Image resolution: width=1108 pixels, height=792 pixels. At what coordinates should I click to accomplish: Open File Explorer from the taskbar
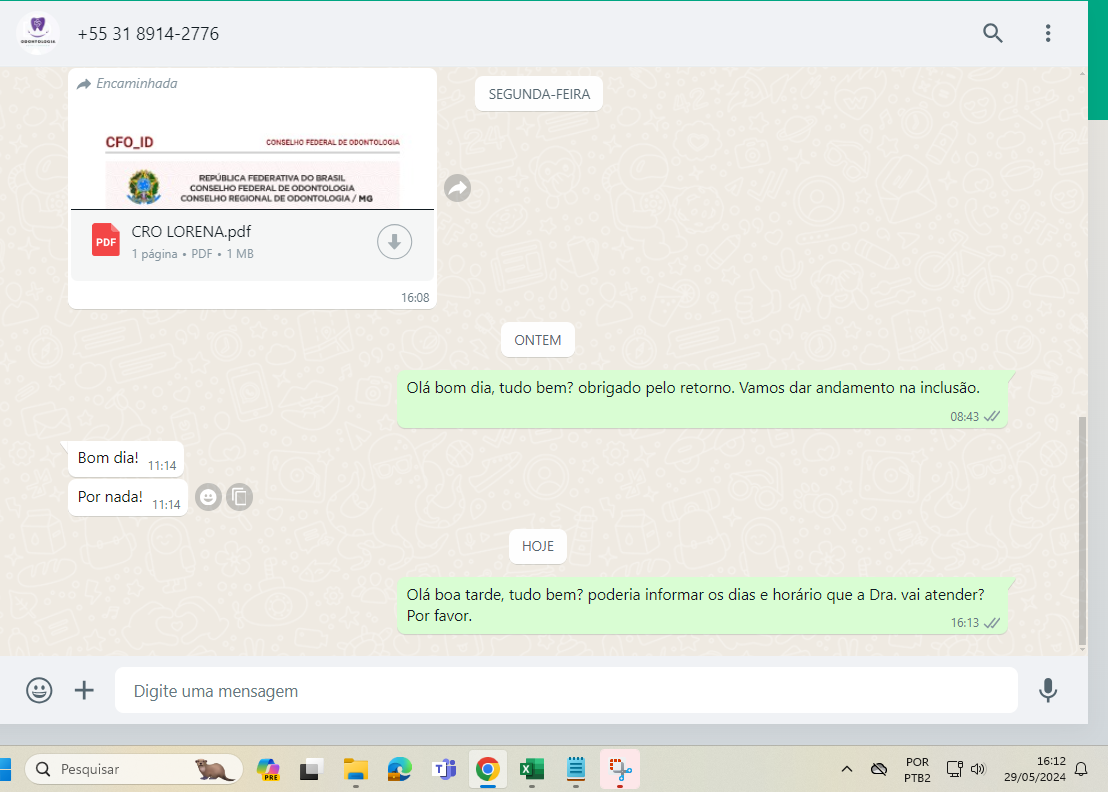(355, 769)
